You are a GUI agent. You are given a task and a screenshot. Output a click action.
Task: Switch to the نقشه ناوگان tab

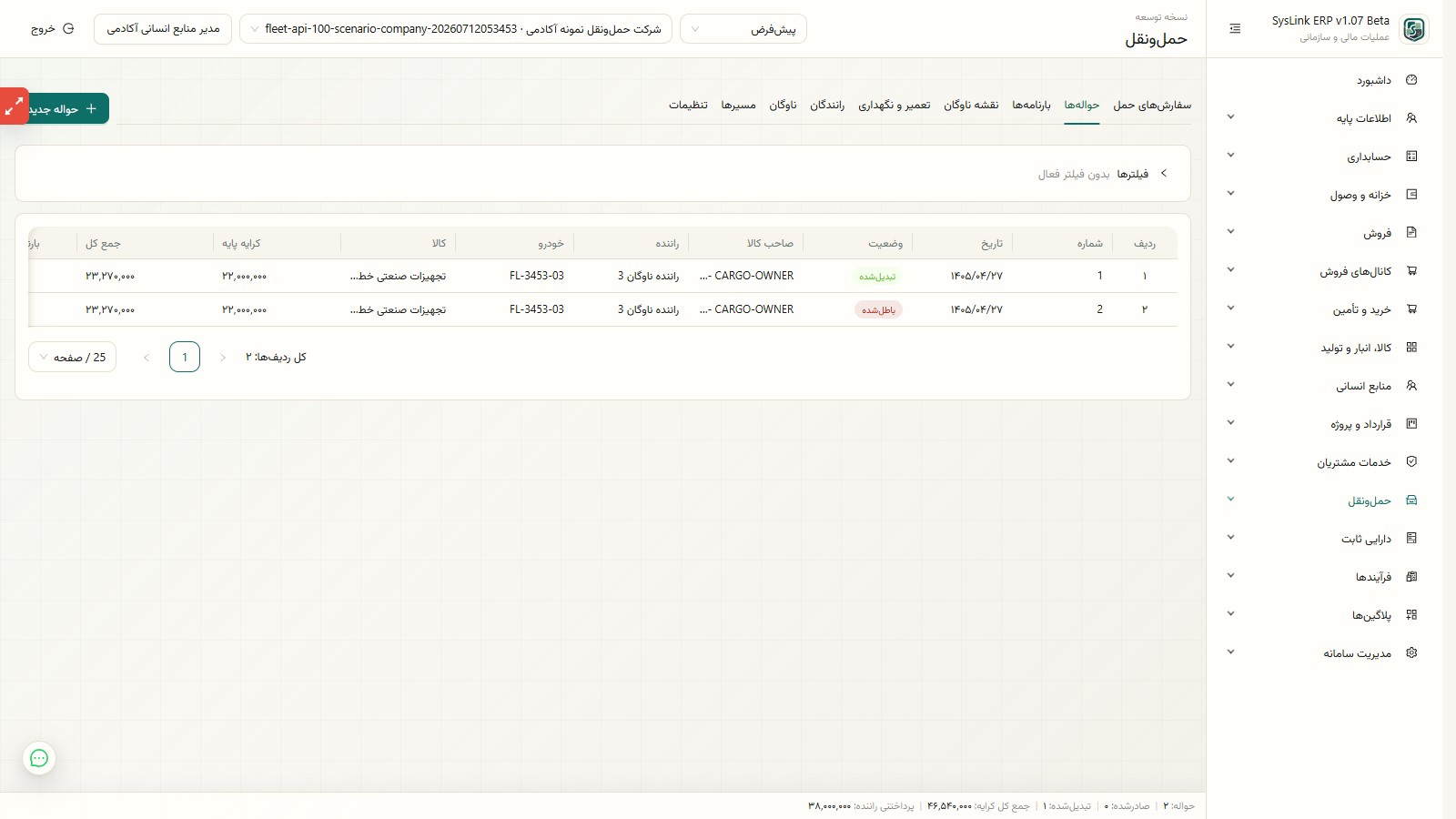971,106
